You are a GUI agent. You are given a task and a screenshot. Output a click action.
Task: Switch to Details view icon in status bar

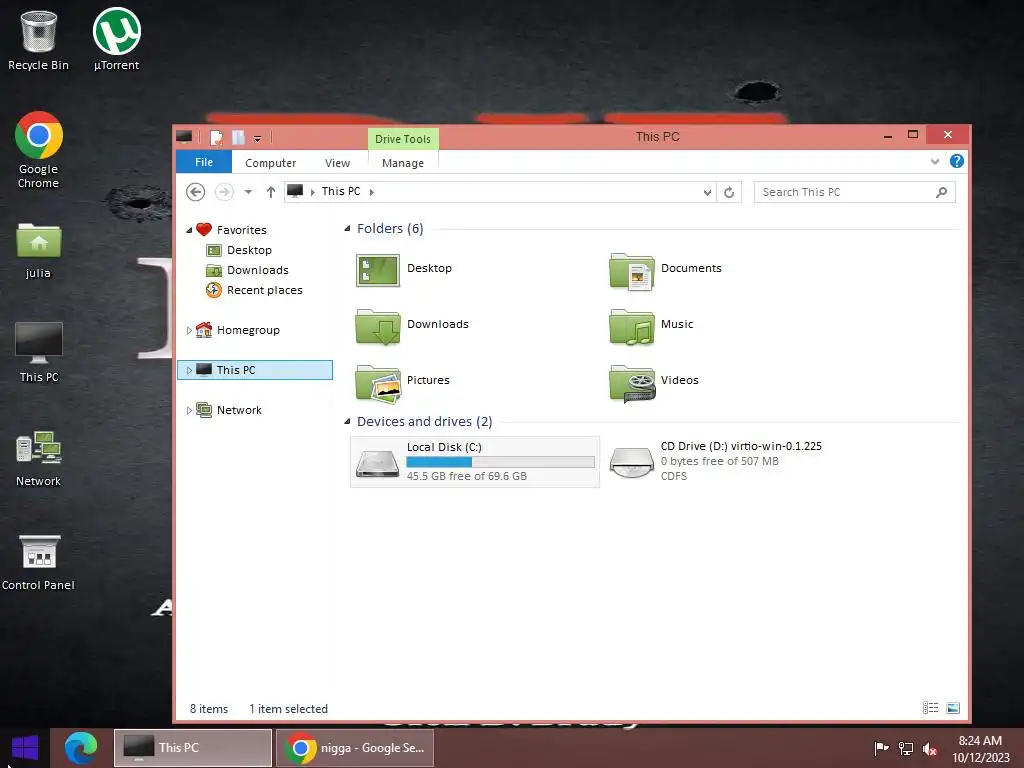(x=931, y=708)
